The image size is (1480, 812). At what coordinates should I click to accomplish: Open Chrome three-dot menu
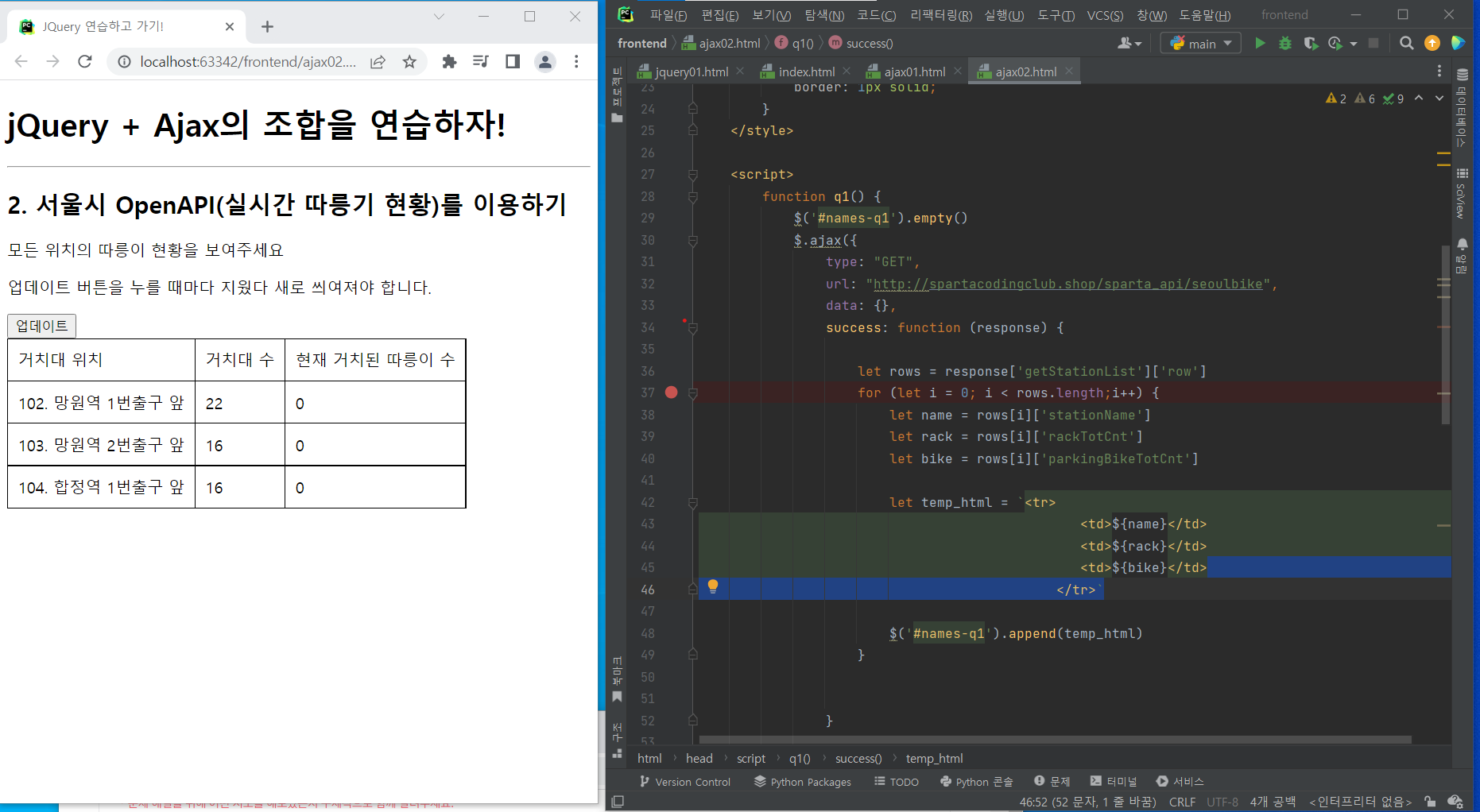click(576, 61)
